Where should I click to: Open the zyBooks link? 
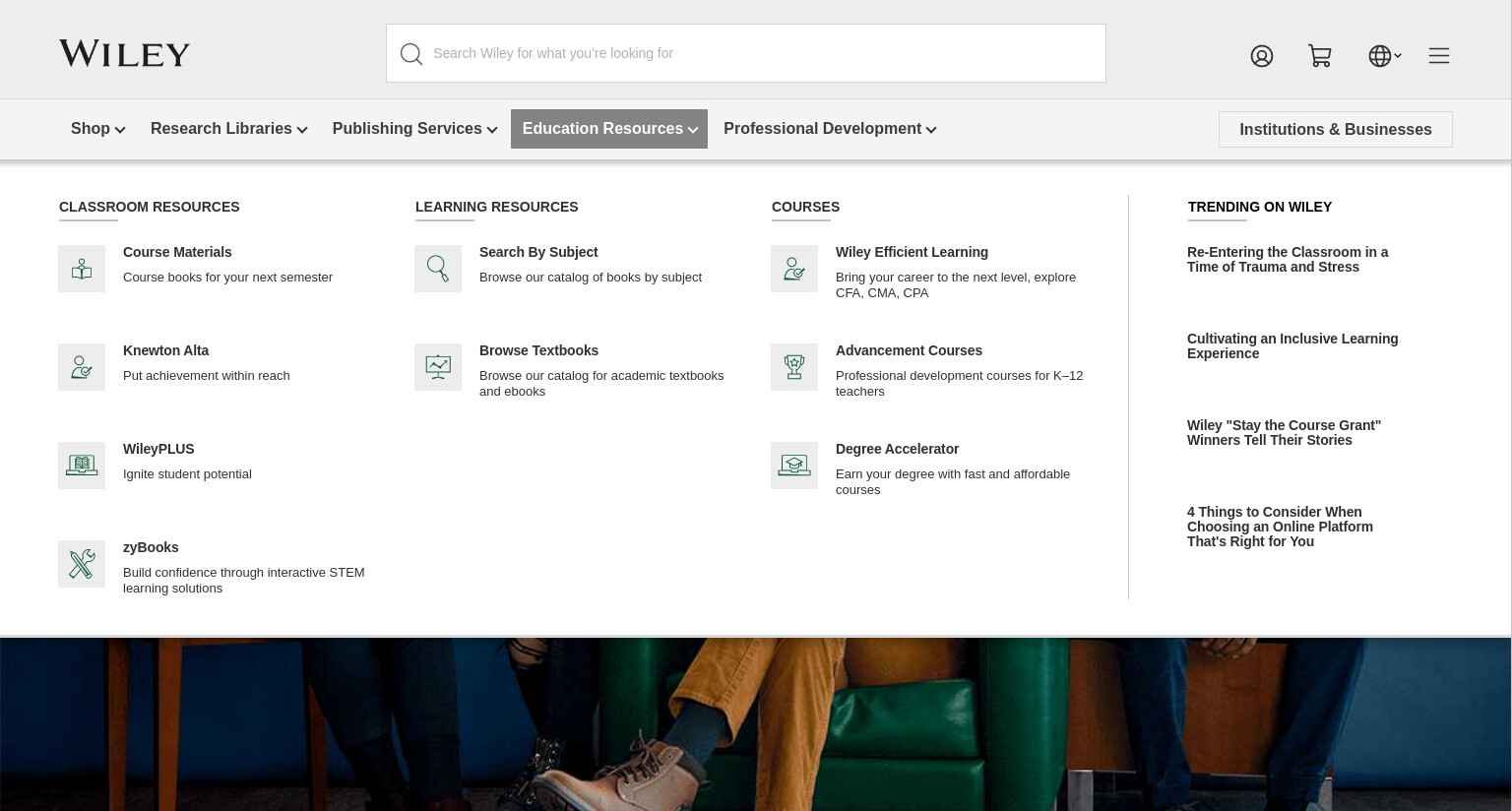click(151, 547)
